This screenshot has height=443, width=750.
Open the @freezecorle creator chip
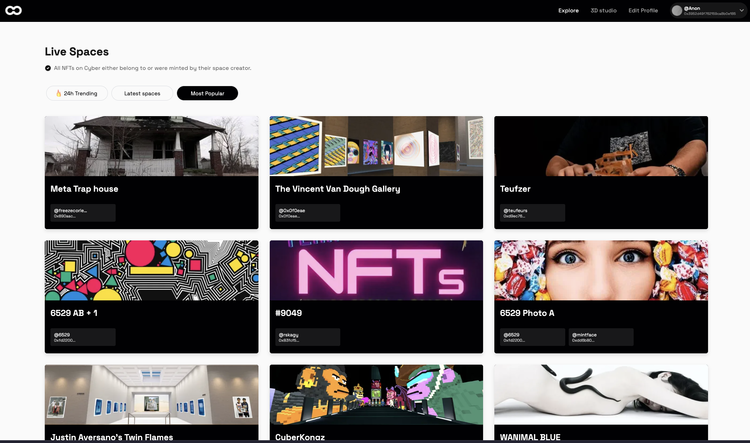pyautogui.click(x=83, y=213)
